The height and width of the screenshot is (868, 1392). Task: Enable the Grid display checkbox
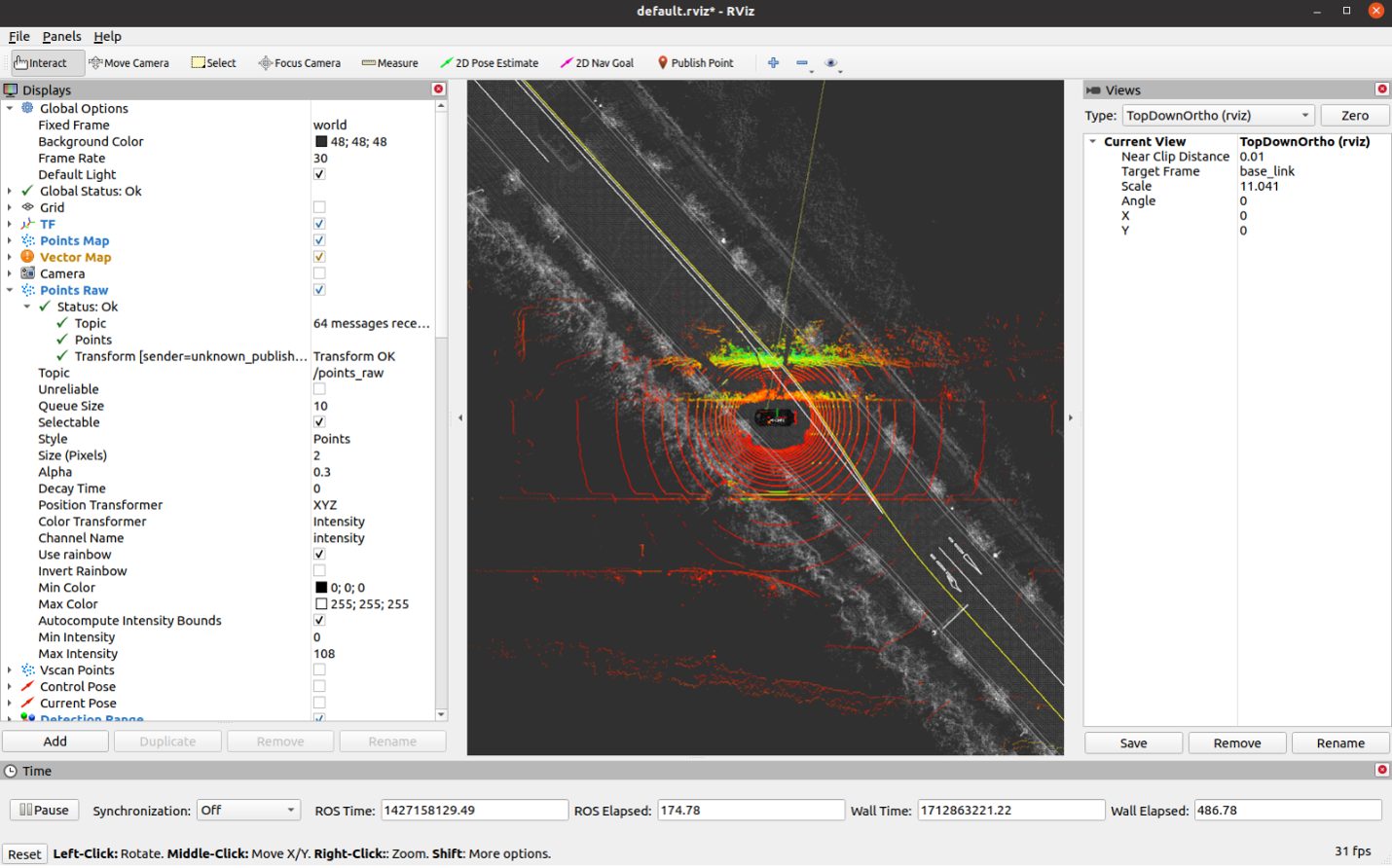pos(319,207)
